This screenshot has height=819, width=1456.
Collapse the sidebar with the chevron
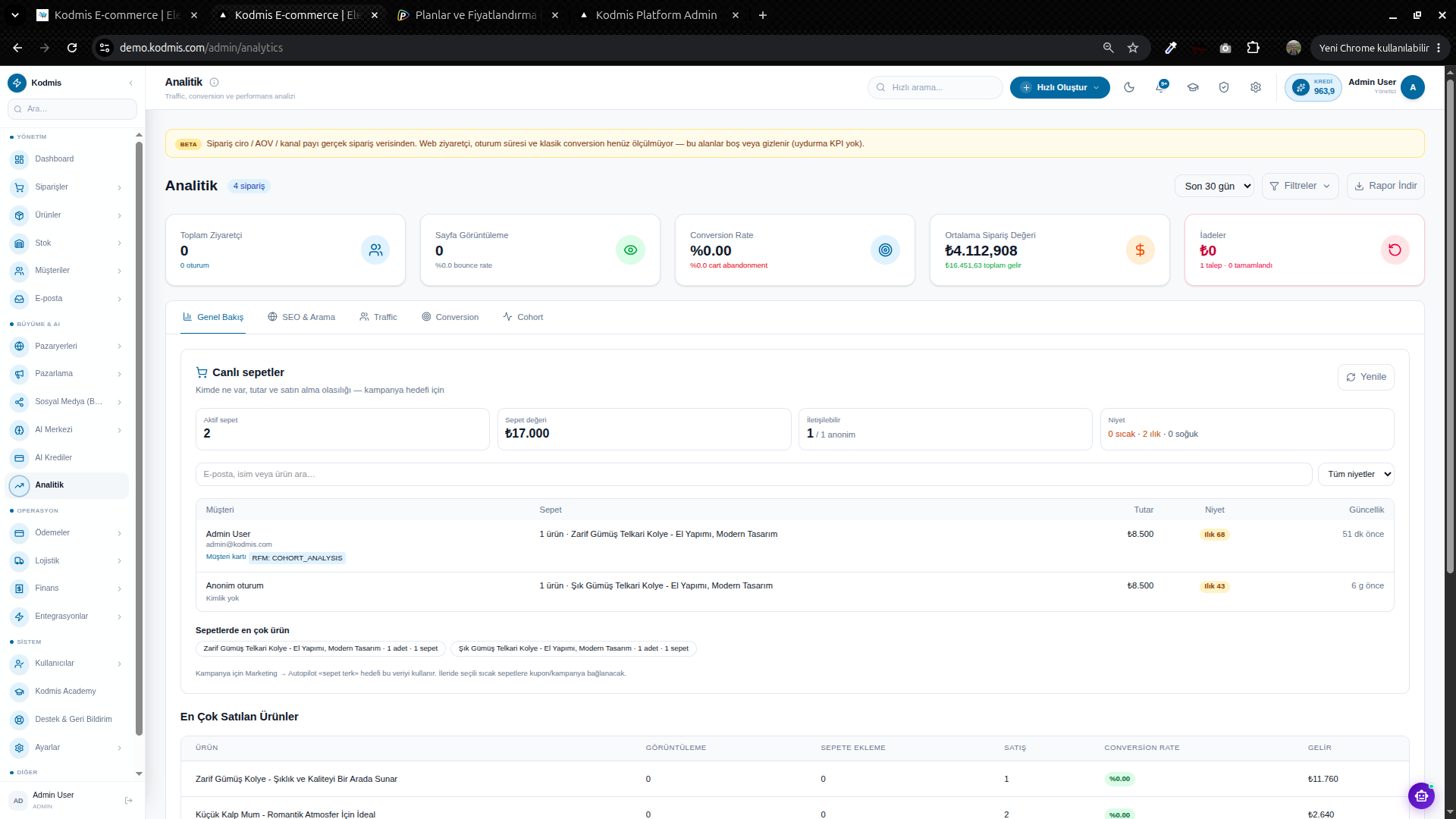point(130,83)
